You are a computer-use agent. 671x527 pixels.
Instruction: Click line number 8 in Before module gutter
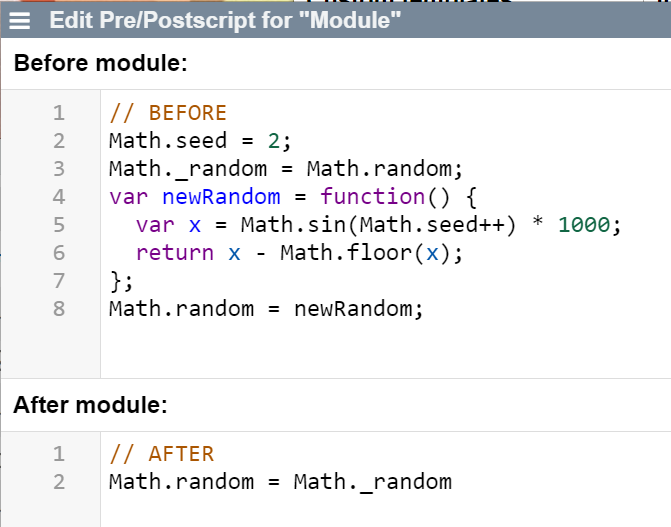59,308
